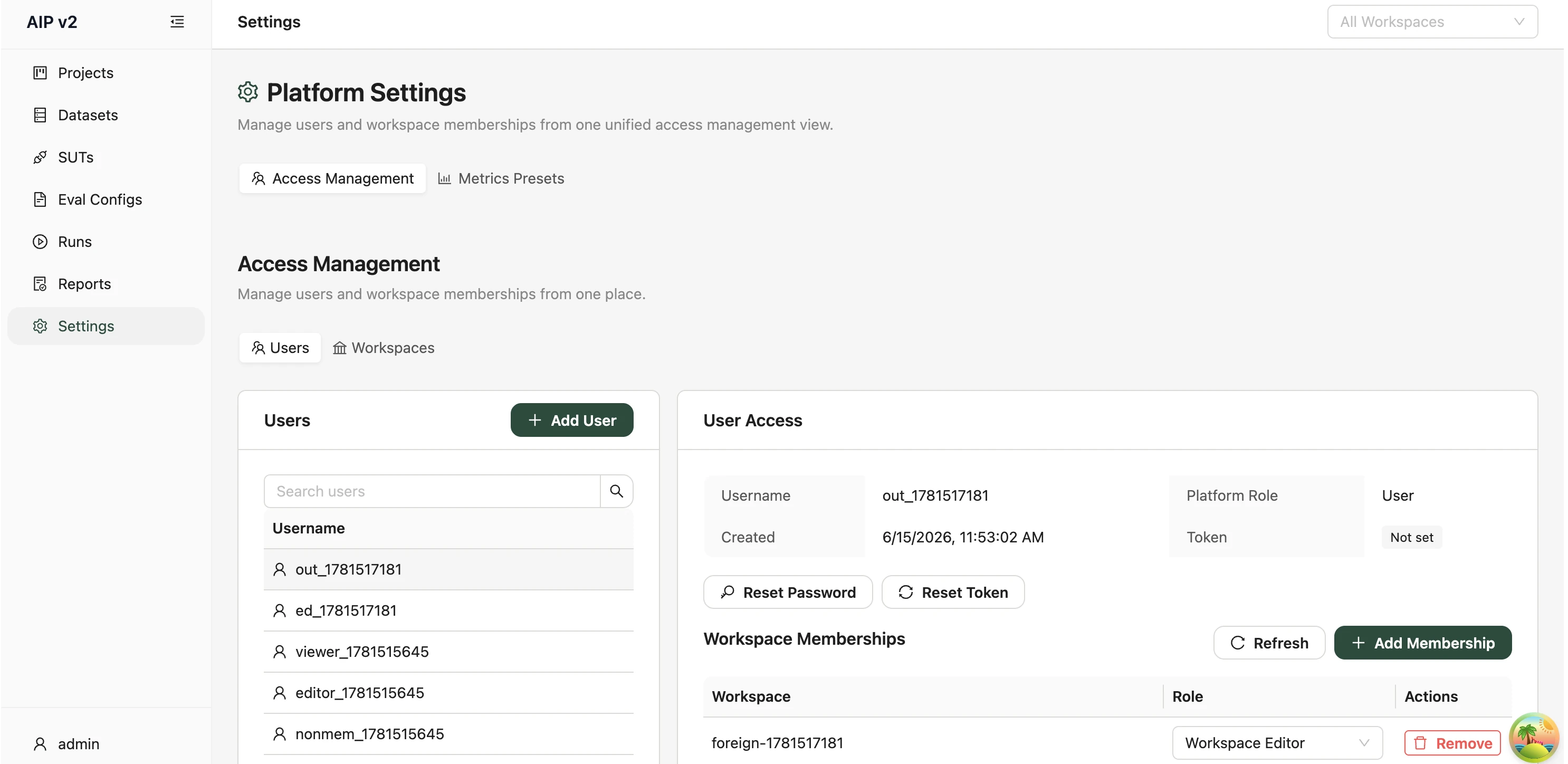Click the Workspaces bank icon
This screenshot has height=764, width=1568.
click(340, 348)
